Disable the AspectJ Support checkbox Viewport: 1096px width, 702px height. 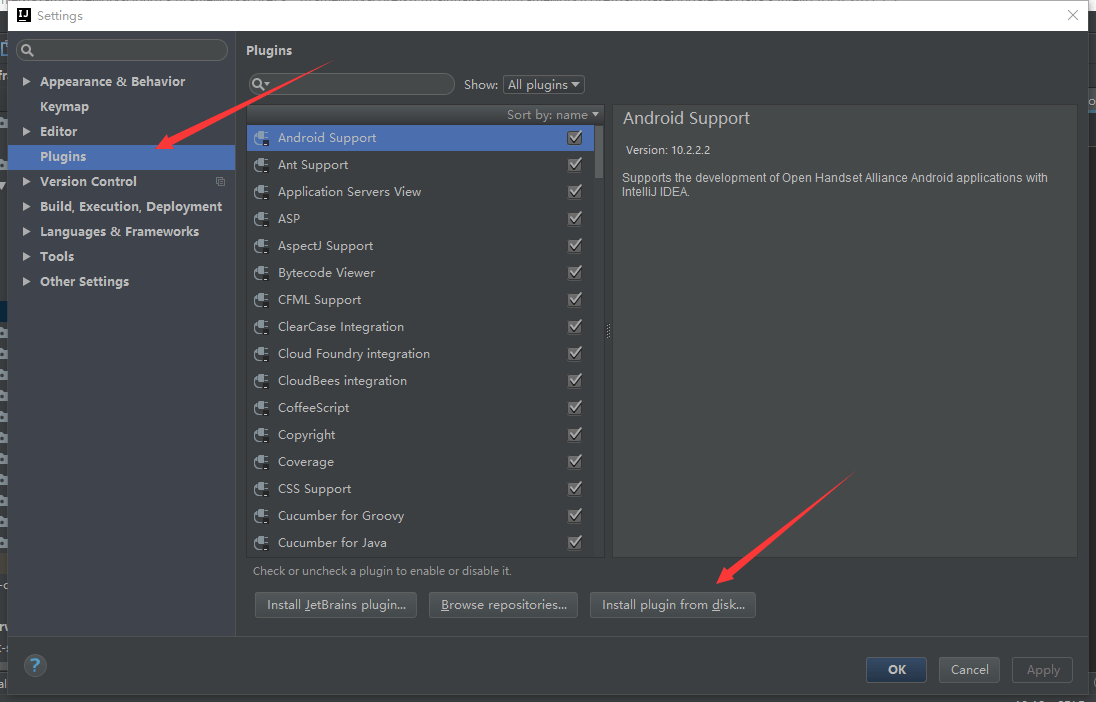coord(575,245)
